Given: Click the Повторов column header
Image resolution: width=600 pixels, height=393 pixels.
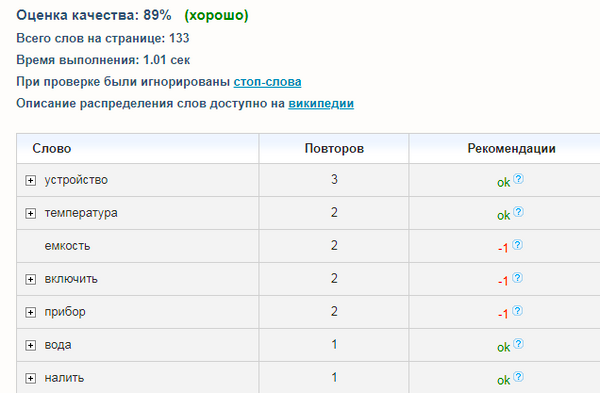Looking at the screenshot, I should pos(334,148).
